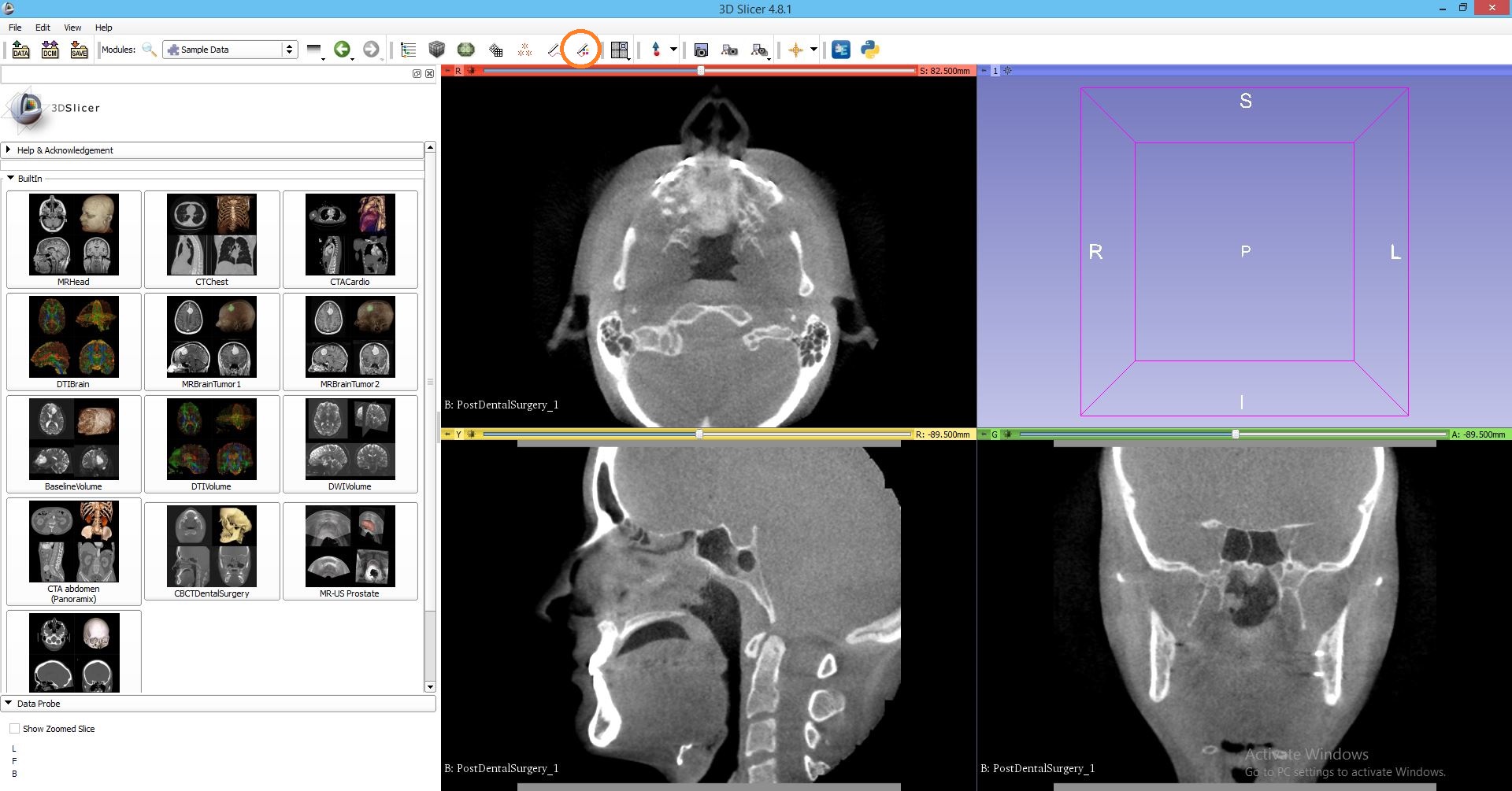
Task: Click the grey forward module arrow
Action: click(371, 50)
